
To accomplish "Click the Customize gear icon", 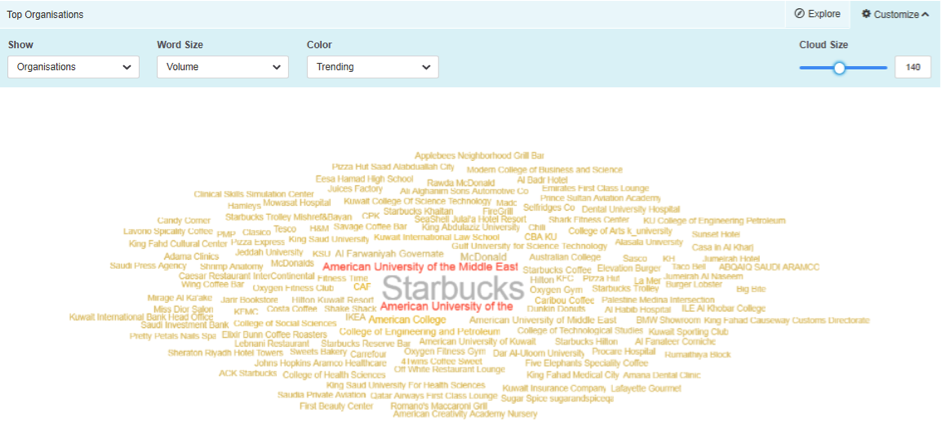I will [866, 14].
